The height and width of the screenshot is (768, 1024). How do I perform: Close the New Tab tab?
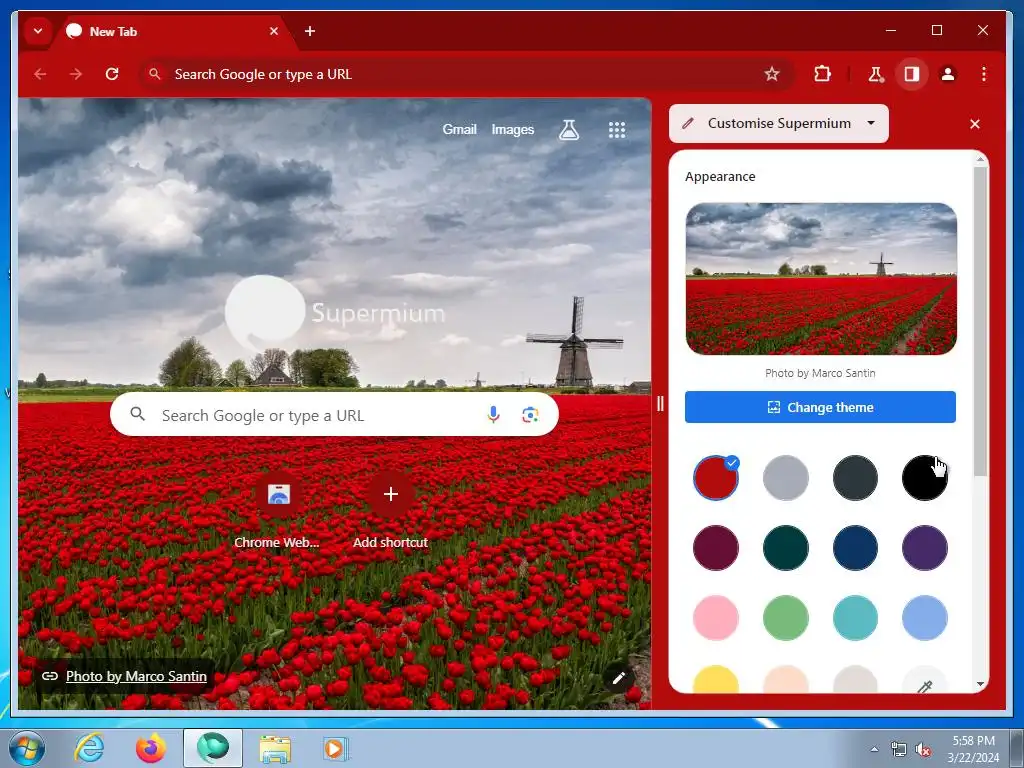point(274,31)
